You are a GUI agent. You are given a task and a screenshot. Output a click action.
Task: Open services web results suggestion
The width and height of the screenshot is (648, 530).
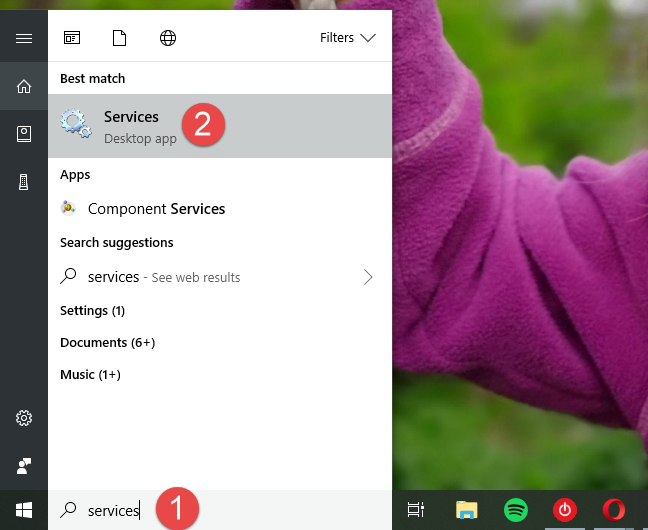(220, 277)
